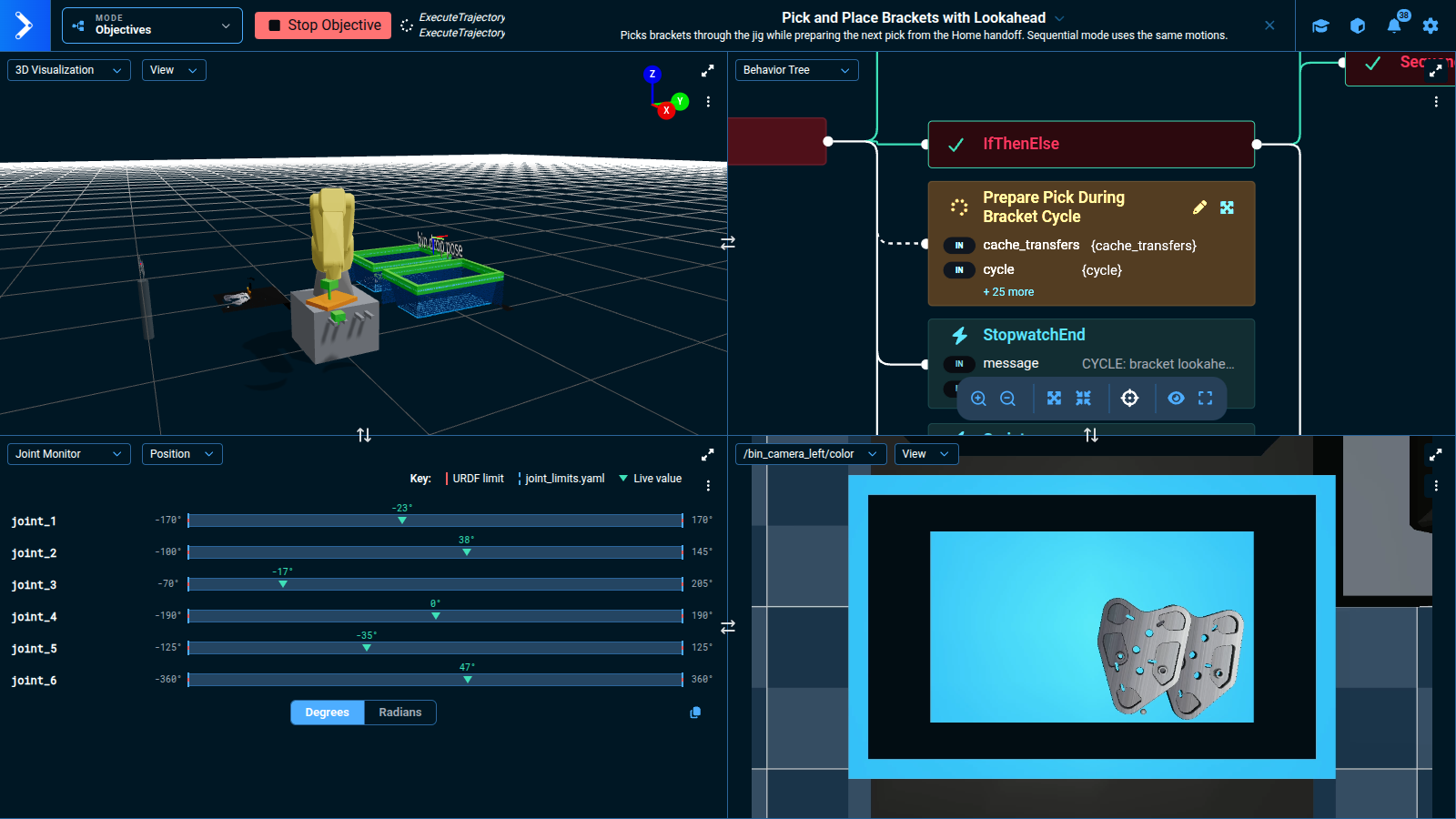1456x819 pixels.
Task: Open the Behavior Tree pane selector
Action: 797,70
